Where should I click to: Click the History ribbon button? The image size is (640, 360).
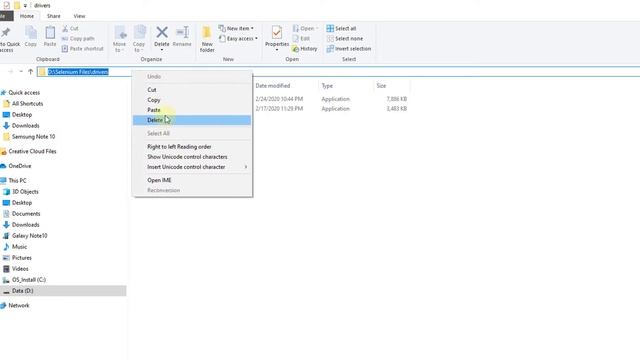[x=304, y=49]
